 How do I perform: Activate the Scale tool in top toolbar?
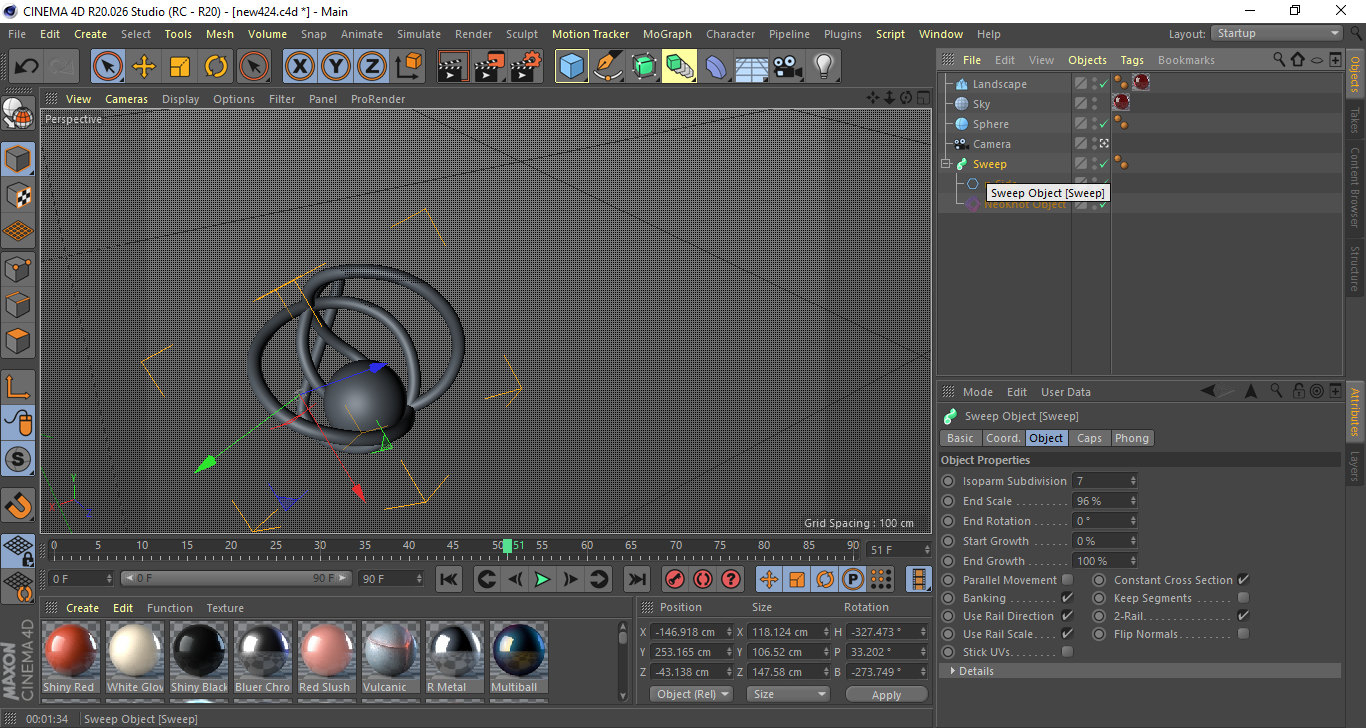[x=180, y=67]
